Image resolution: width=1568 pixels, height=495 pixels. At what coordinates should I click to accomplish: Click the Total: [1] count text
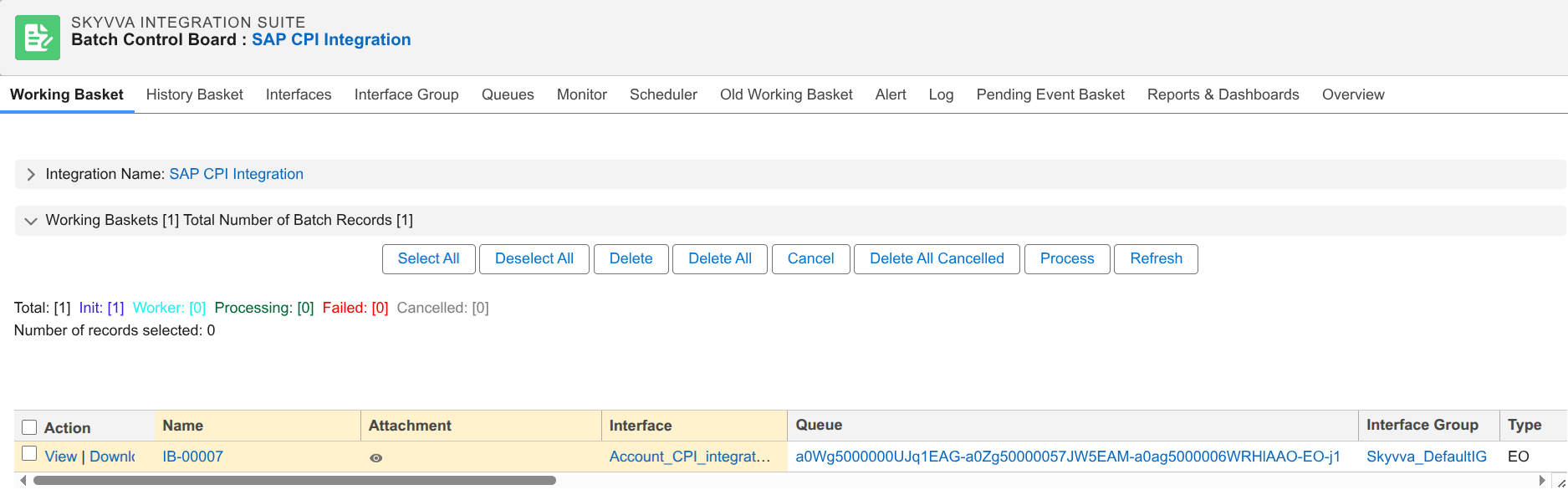pyautogui.click(x=43, y=308)
